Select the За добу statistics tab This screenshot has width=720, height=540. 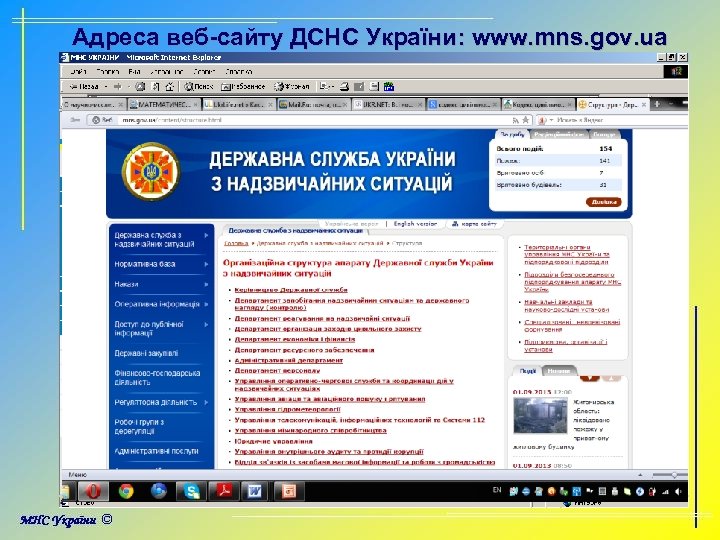[x=512, y=134]
